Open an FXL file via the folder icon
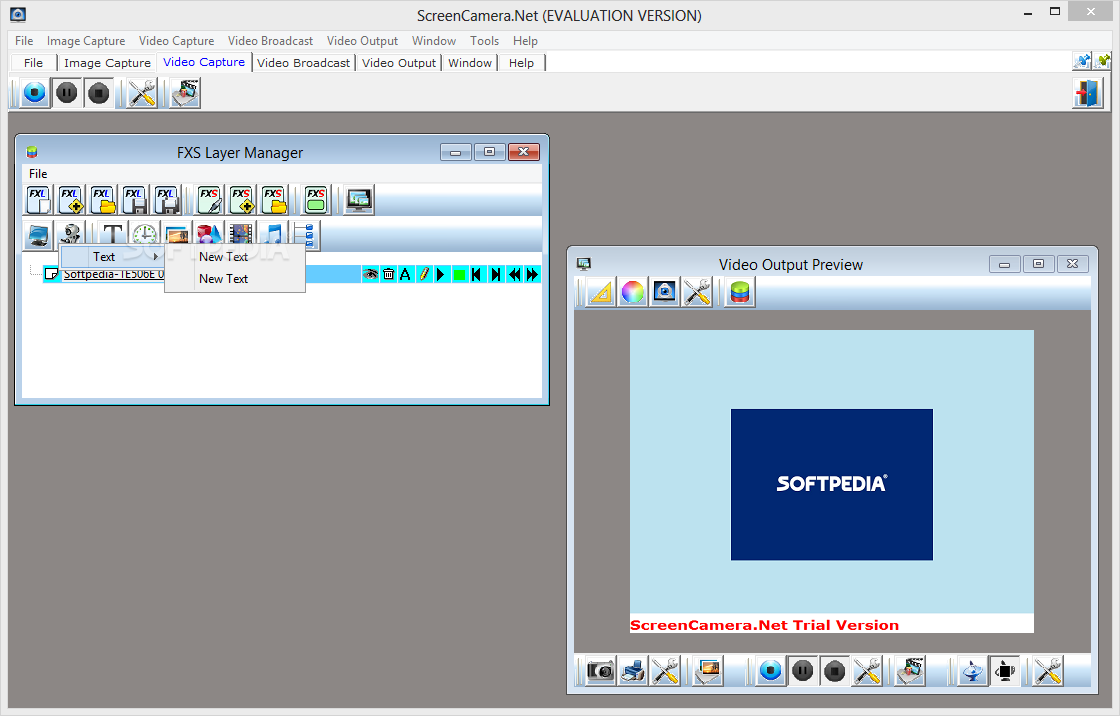 pos(102,200)
